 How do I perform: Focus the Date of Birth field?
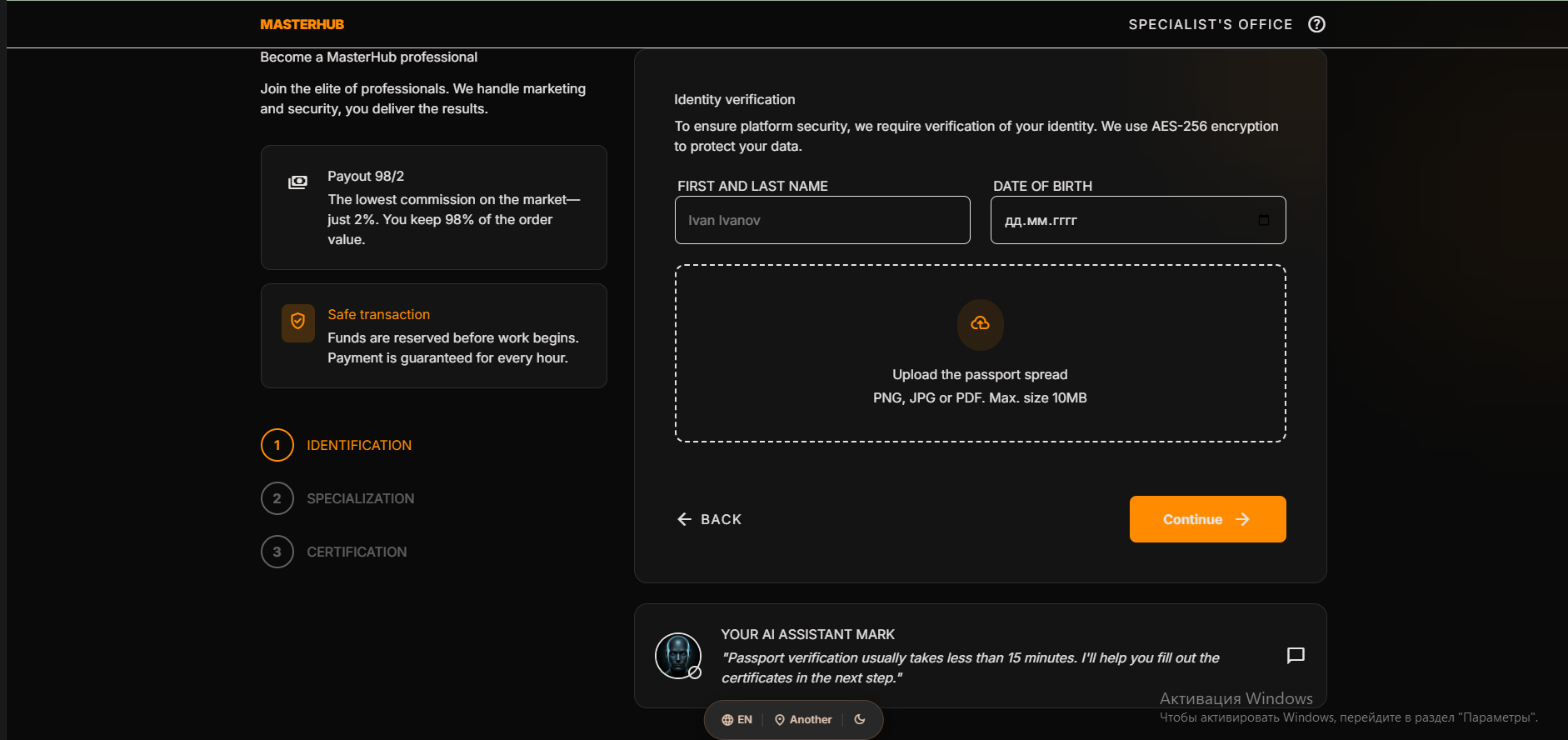tap(1138, 220)
